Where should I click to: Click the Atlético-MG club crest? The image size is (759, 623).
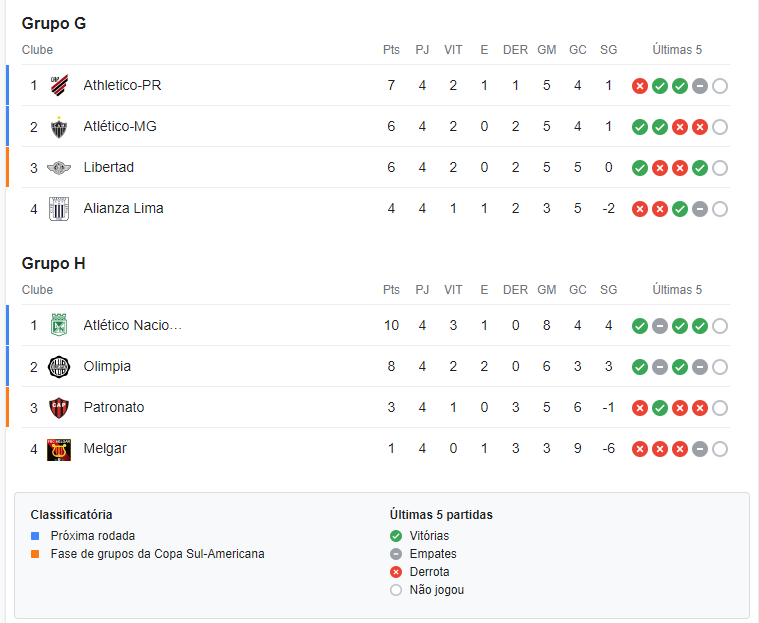[x=59, y=127]
